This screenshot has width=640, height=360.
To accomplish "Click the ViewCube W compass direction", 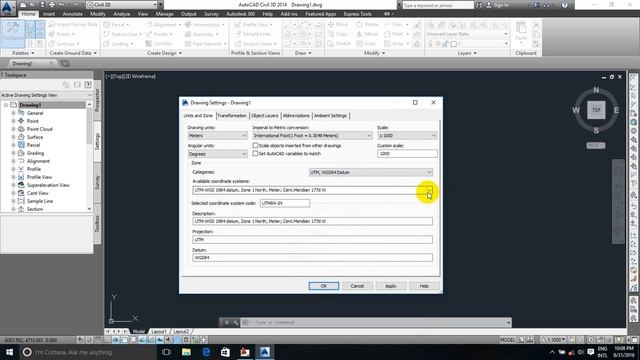I will click(576, 110).
